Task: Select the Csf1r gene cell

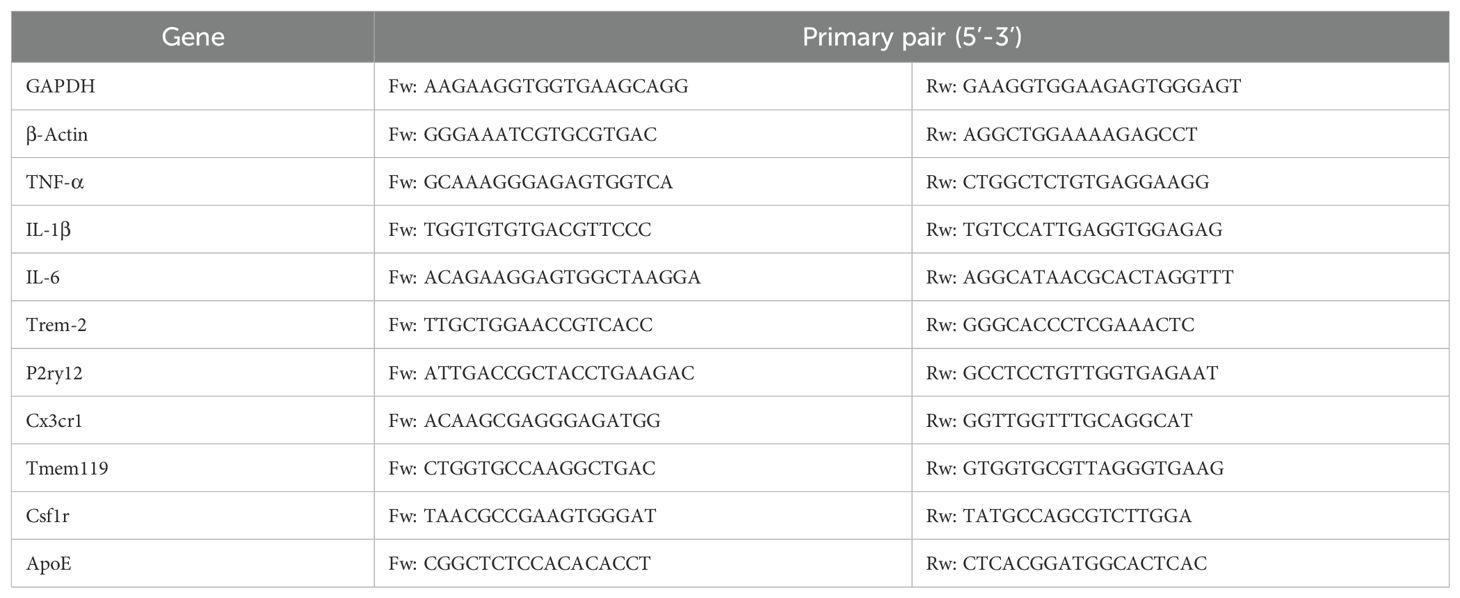Action: [193, 516]
